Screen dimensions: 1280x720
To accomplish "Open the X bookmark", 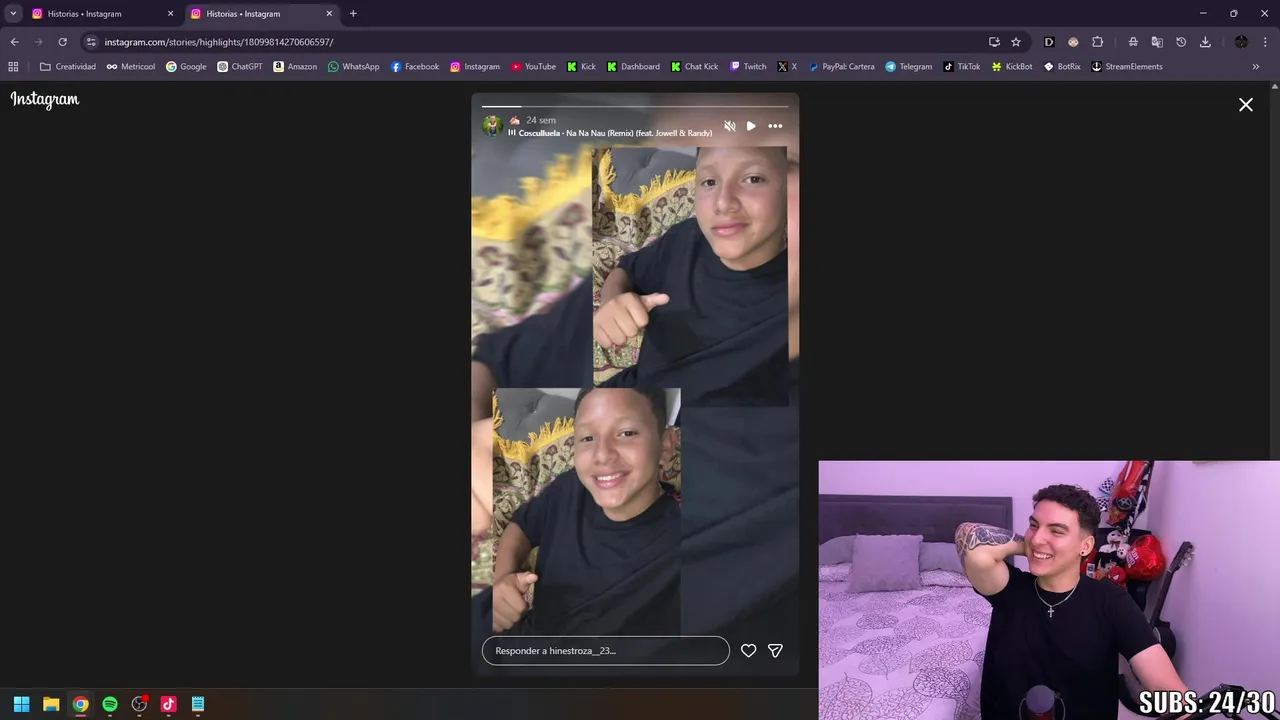I will tap(788, 67).
